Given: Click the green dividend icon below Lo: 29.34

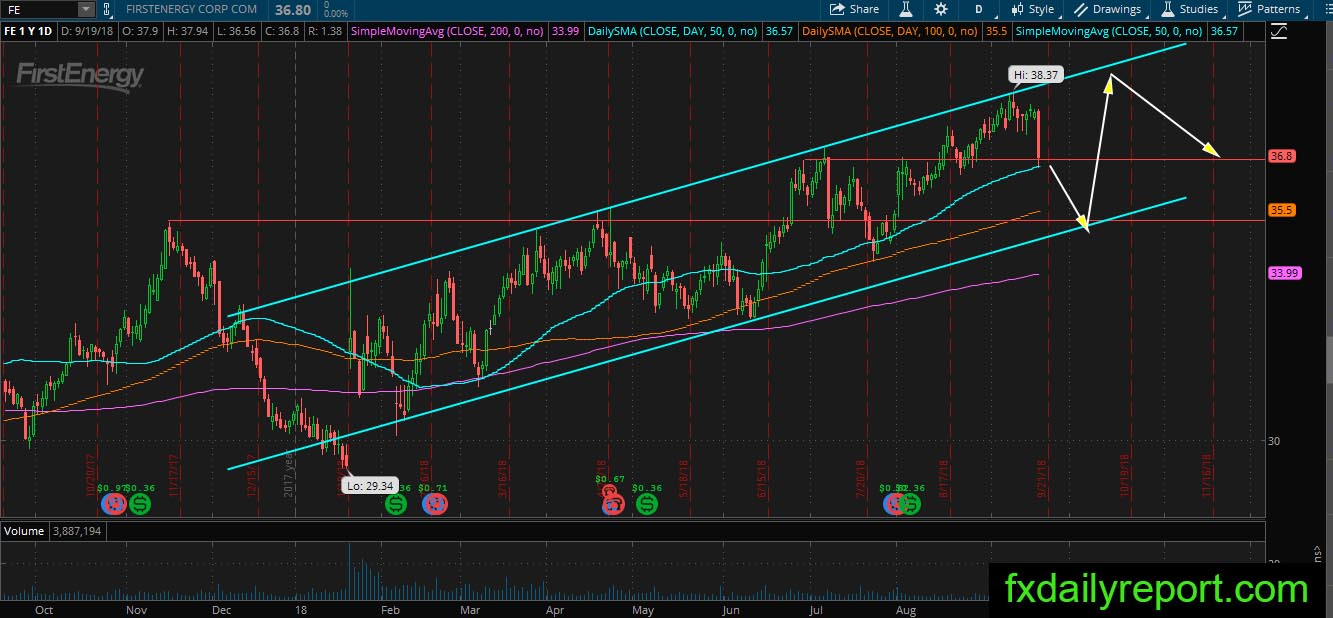Looking at the screenshot, I should [x=396, y=503].
